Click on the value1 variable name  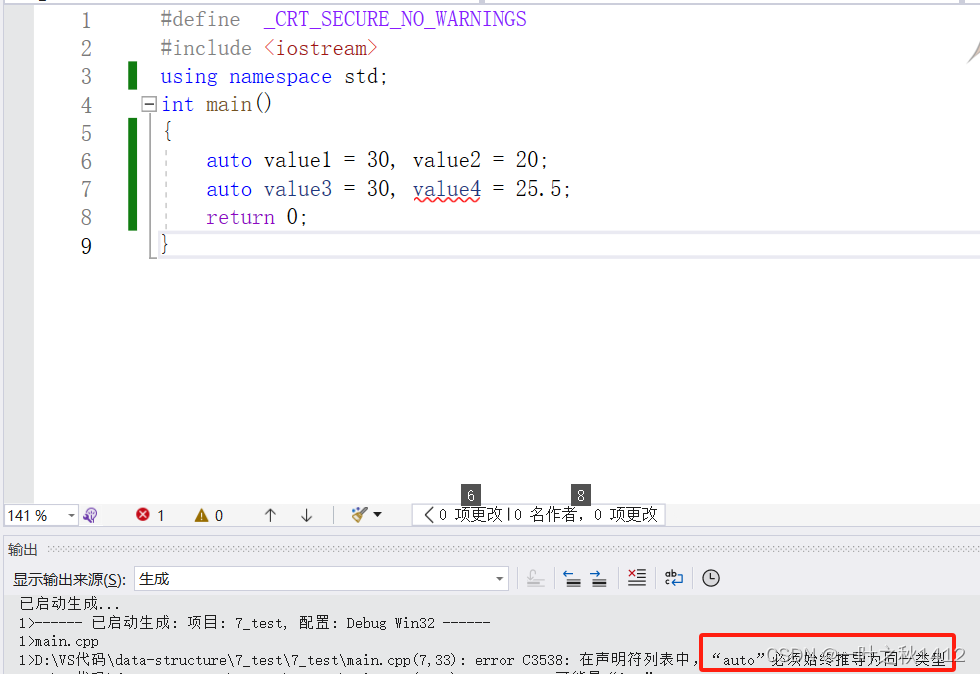tap(298, 160)
